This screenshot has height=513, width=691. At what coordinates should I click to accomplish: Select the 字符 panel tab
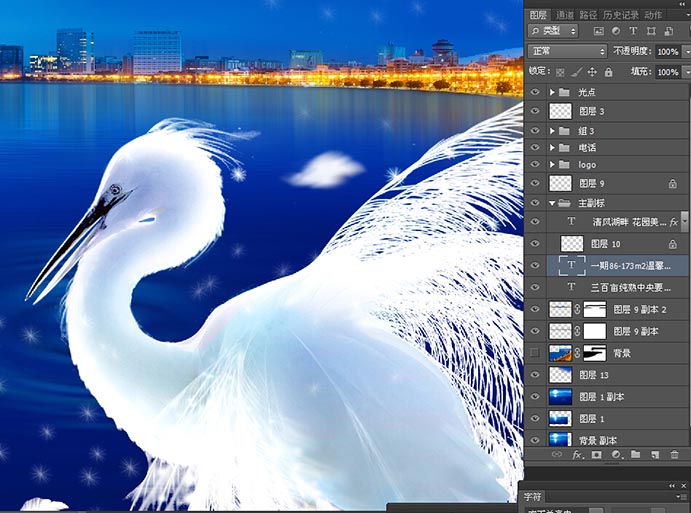click(x=532, y=497)
